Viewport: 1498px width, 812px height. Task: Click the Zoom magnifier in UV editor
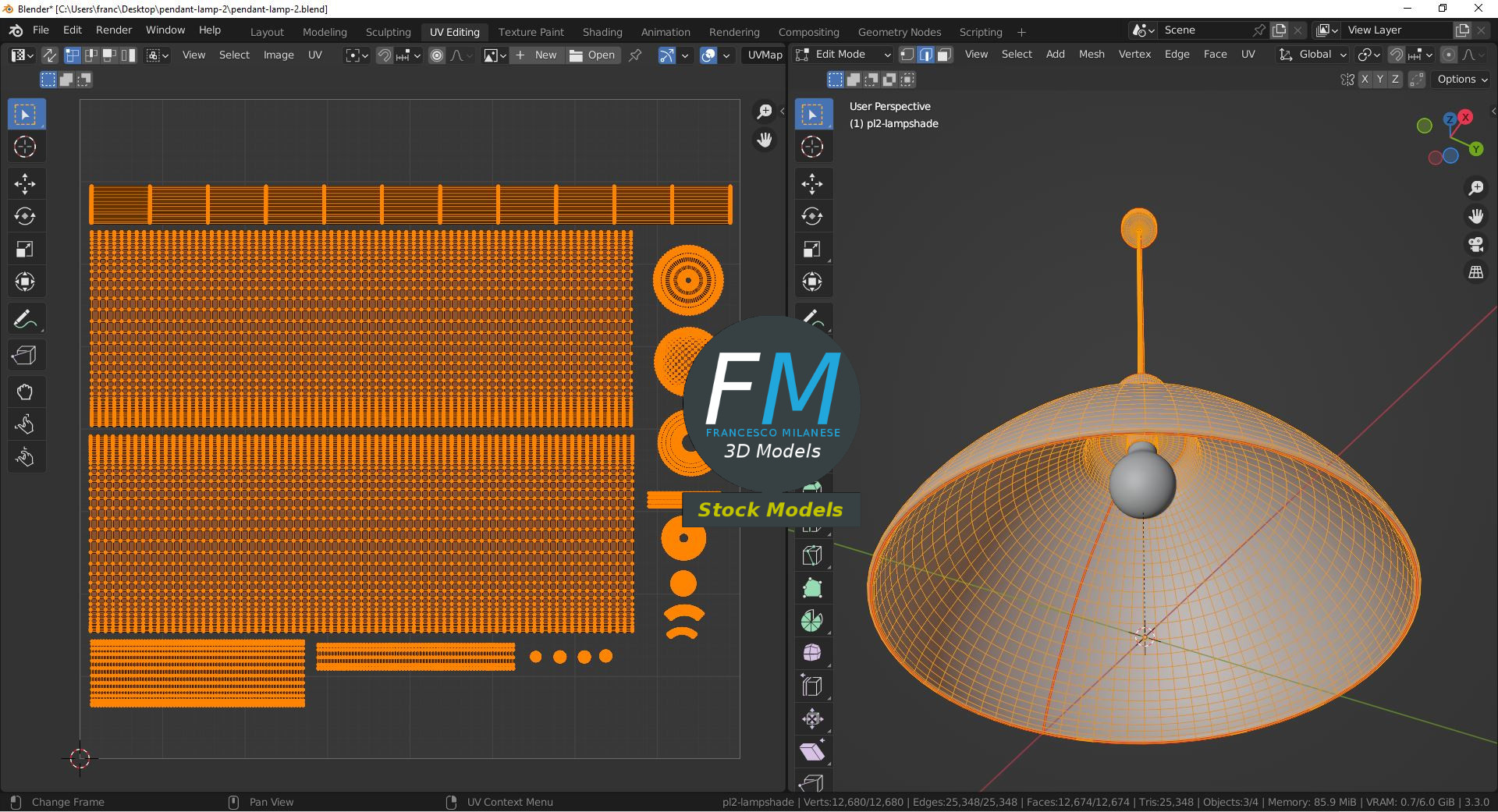pos(765,112)
